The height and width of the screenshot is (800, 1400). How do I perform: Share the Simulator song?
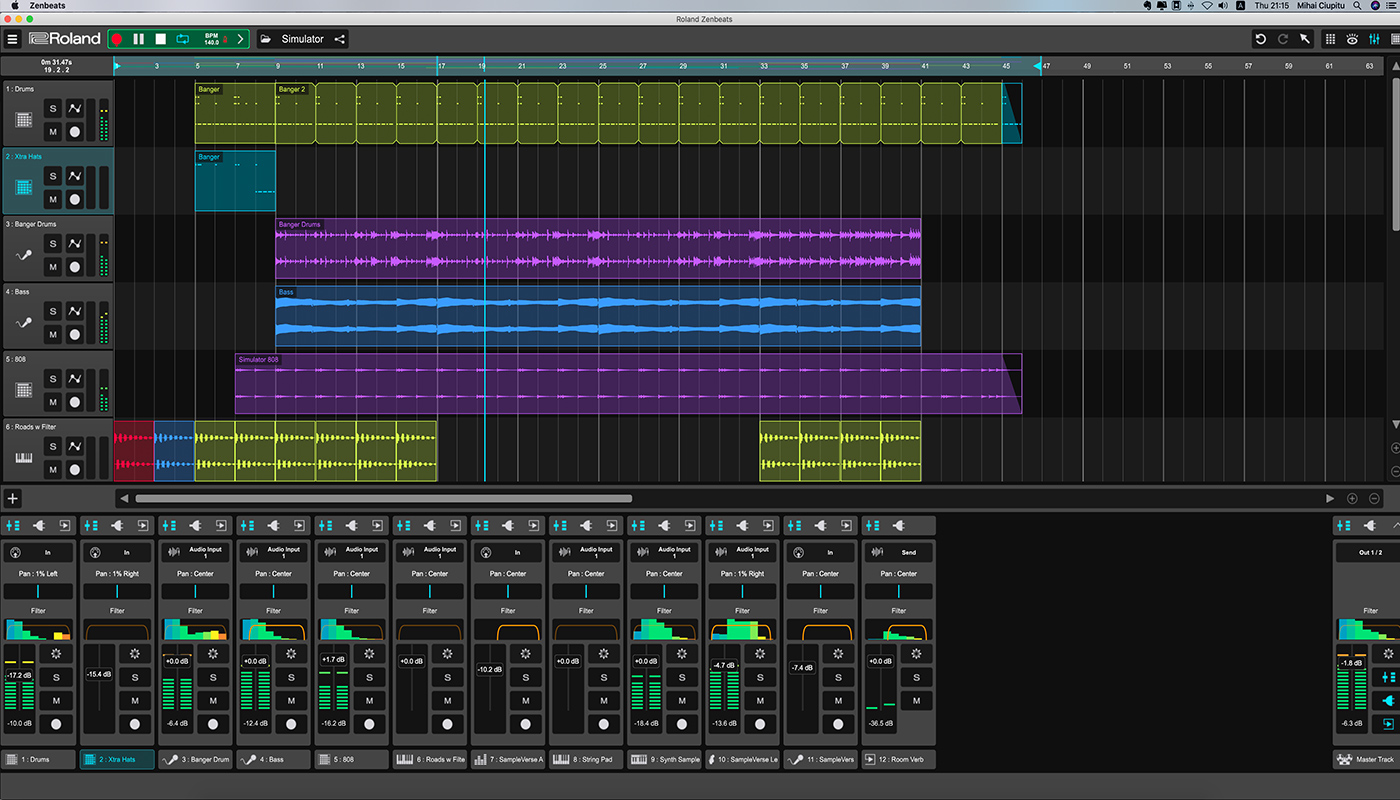(340, 39)
